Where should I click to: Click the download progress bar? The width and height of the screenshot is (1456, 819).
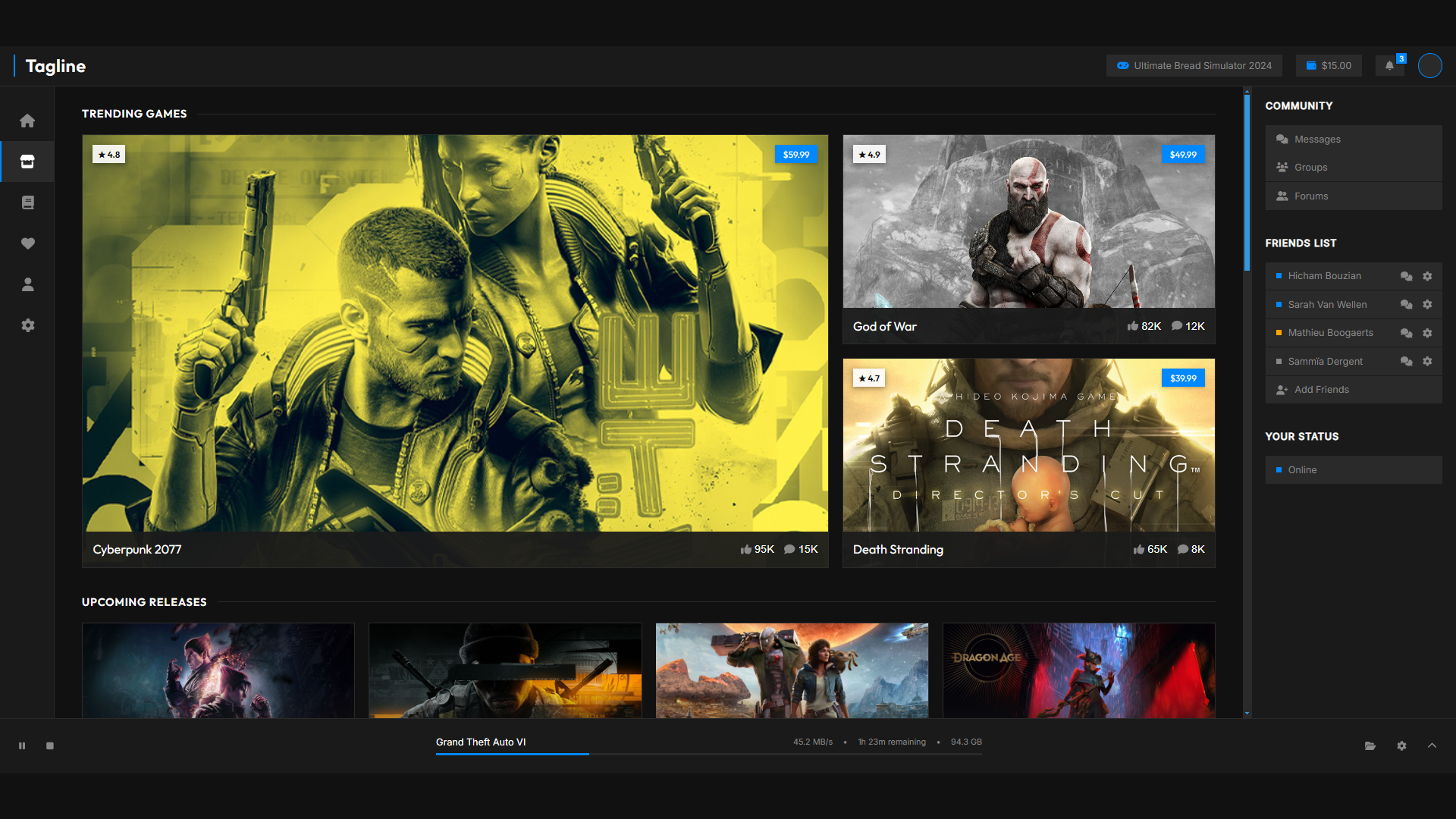click(709, 754)
